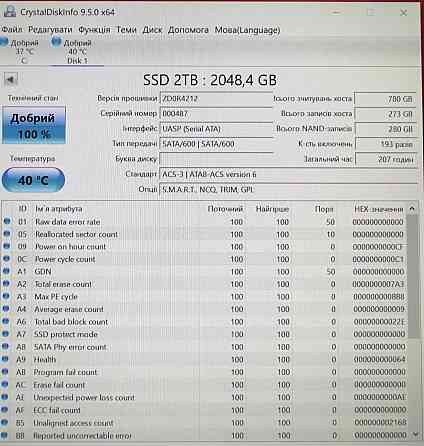424x446 pixels.
Task: Open the Диск menu
Action: click(x=152, y=30)
